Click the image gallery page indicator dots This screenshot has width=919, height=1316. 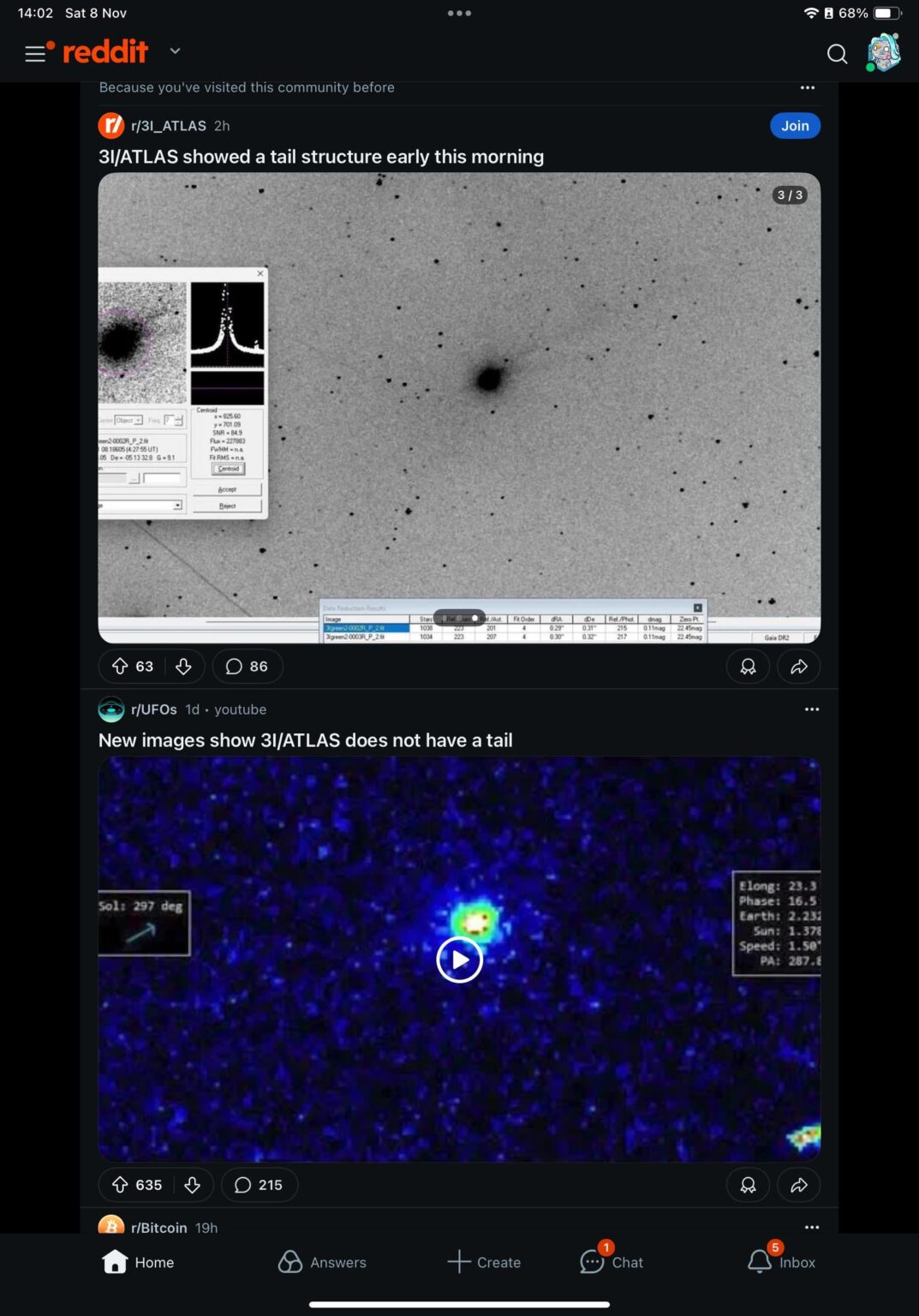coord(459,618)
